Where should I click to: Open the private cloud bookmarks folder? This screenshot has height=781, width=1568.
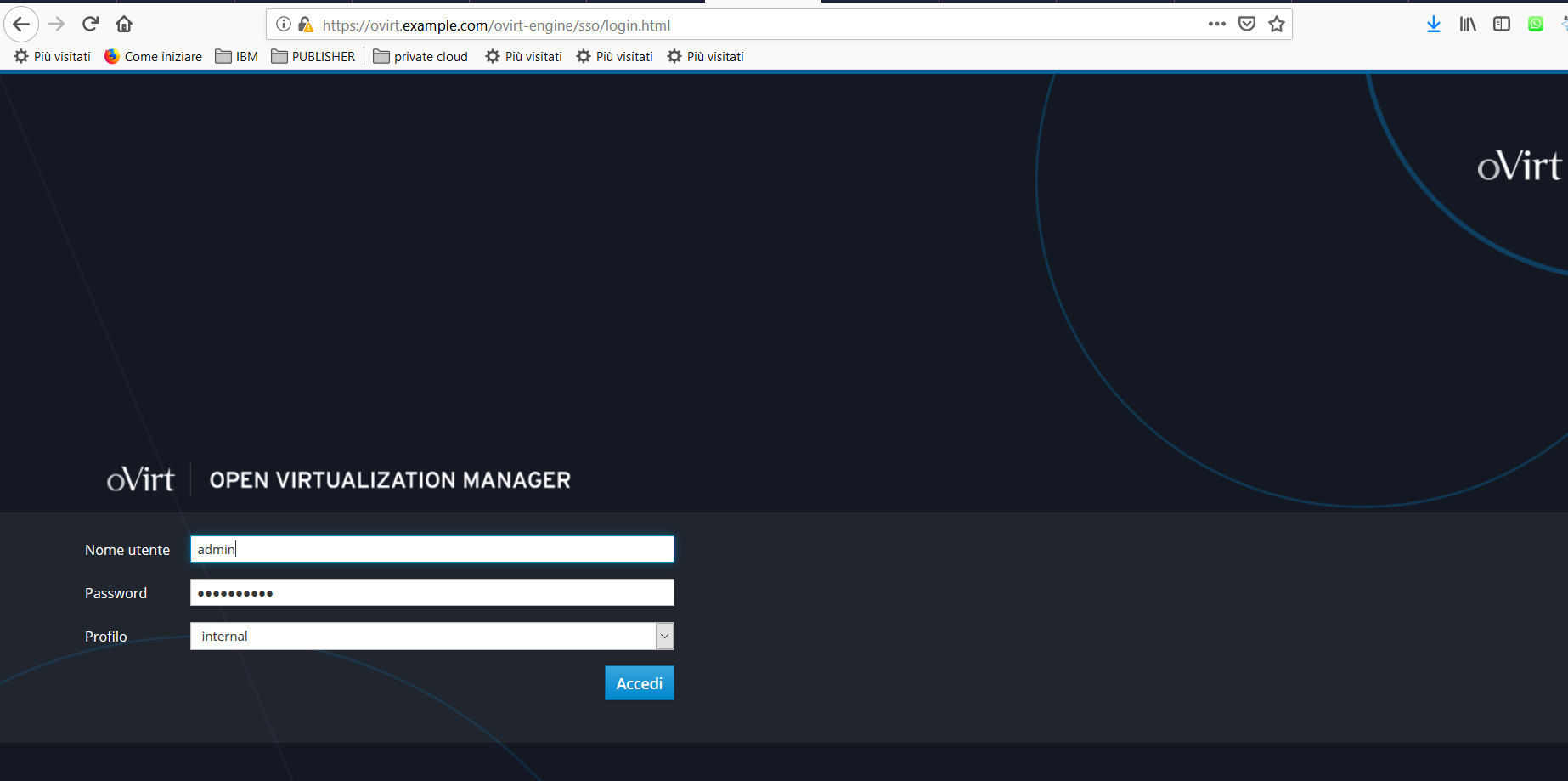pyautogui.click(x=420, y=56)
